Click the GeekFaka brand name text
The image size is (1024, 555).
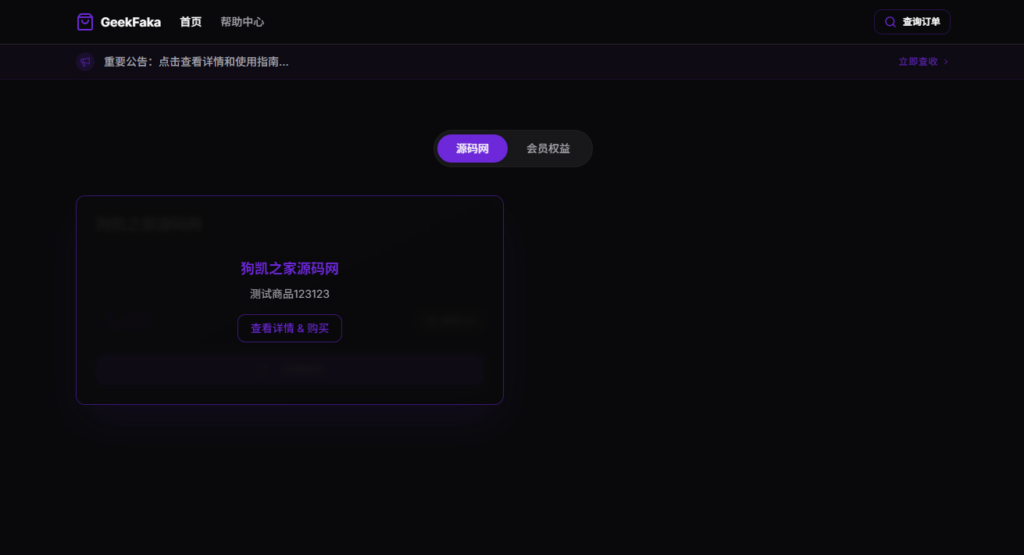[x=131, y=22]
